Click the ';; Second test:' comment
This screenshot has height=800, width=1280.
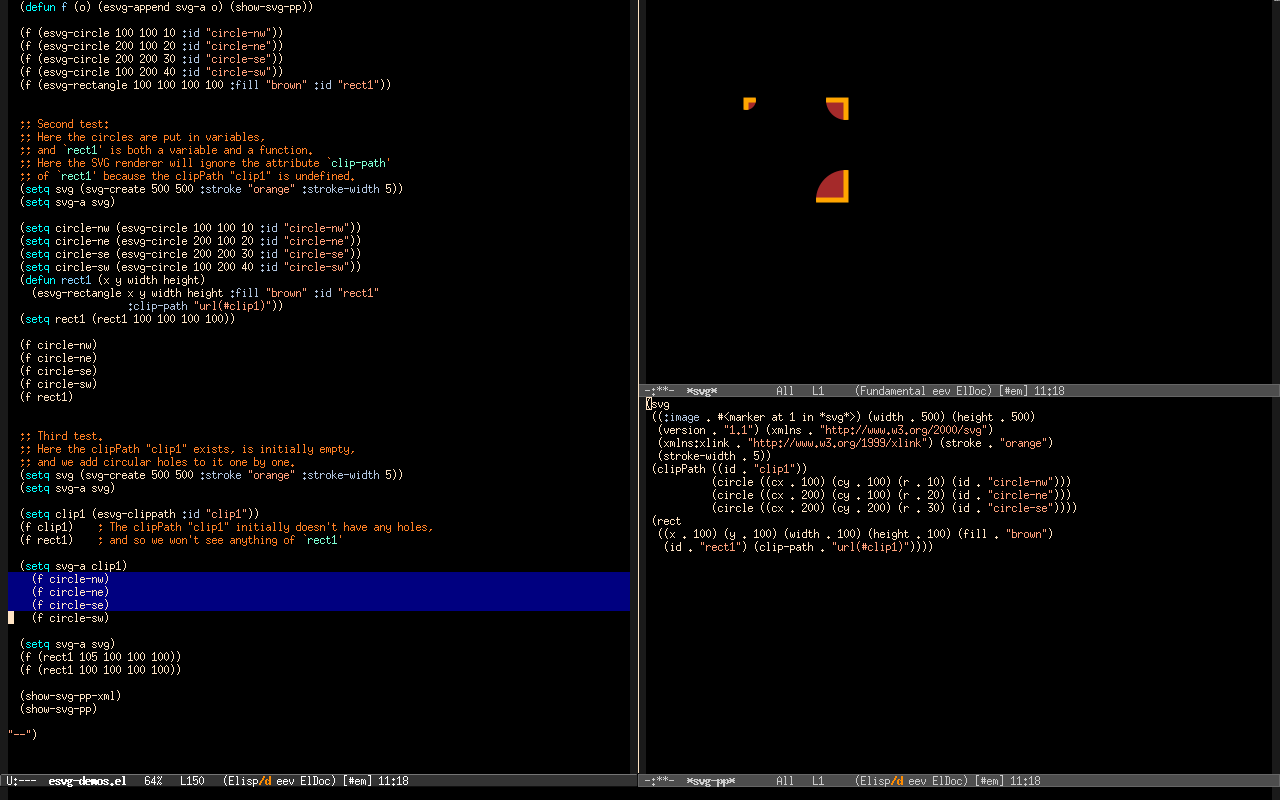point(64,124)
